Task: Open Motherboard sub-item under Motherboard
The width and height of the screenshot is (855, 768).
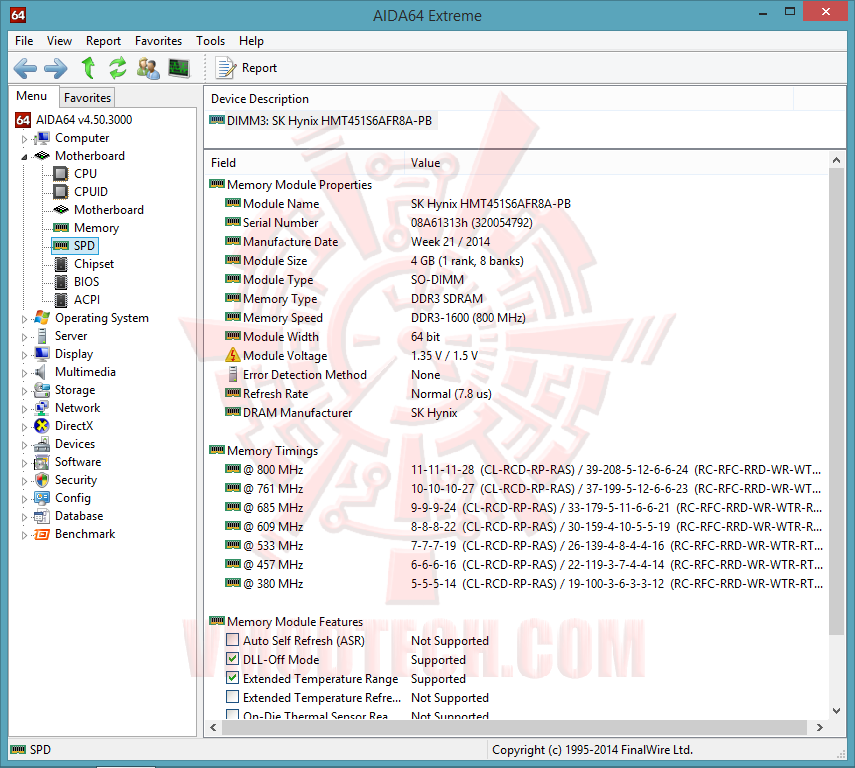Action: click(109, 209)
